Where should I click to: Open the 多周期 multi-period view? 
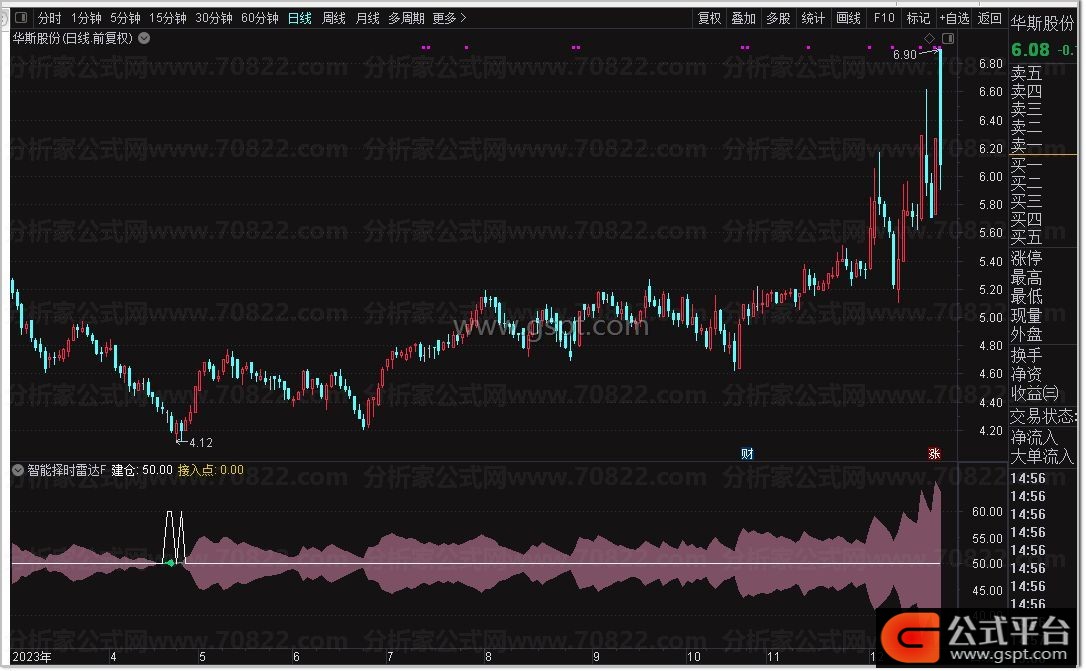[x=407, y=18]
